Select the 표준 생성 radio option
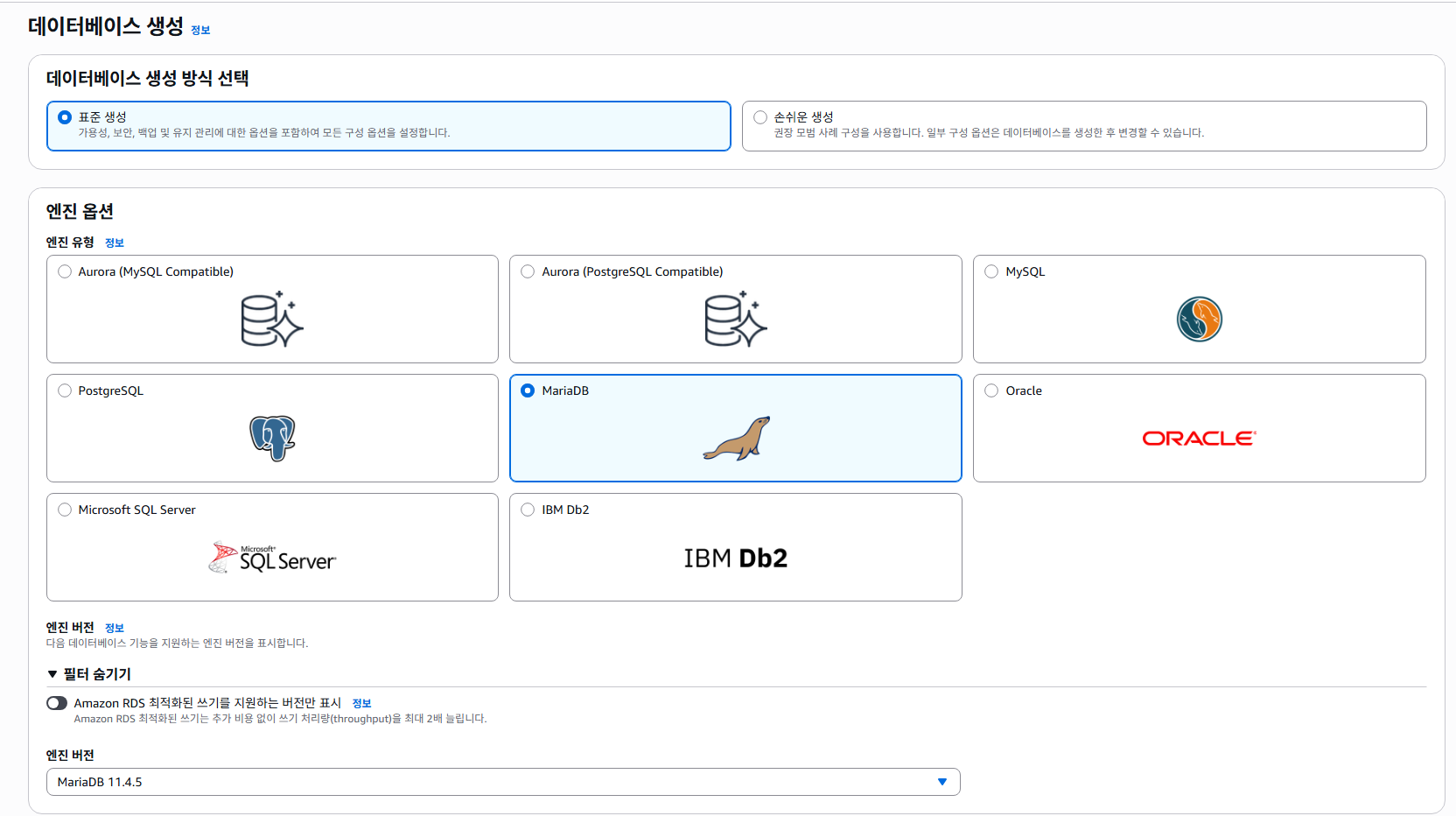 tap(65, 117)
